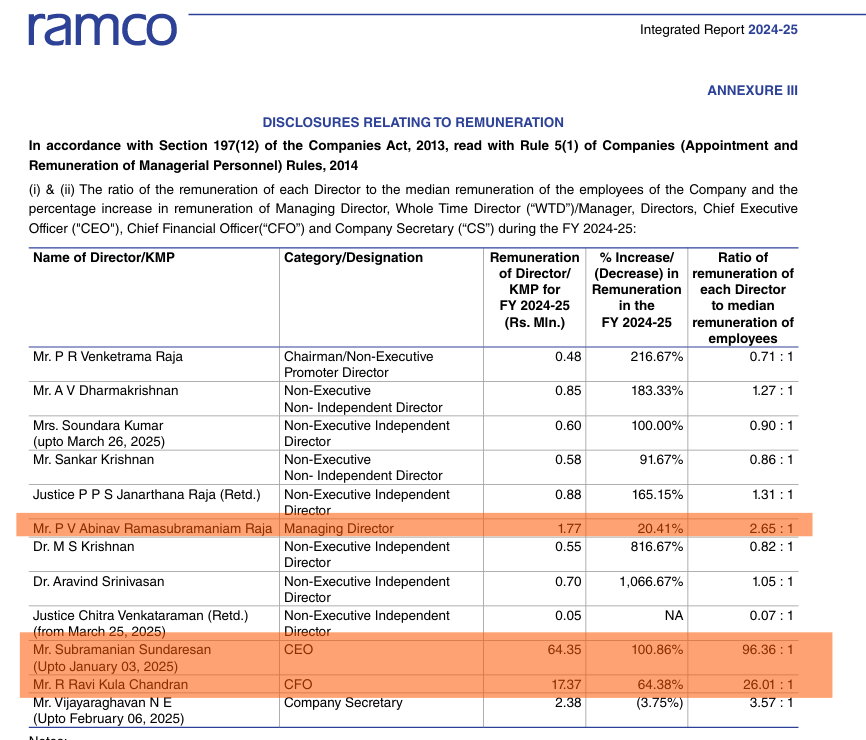This screenshot has width=866, height=740.
Task: Click the 100.86% increase value
Action: tap(657, 649)
